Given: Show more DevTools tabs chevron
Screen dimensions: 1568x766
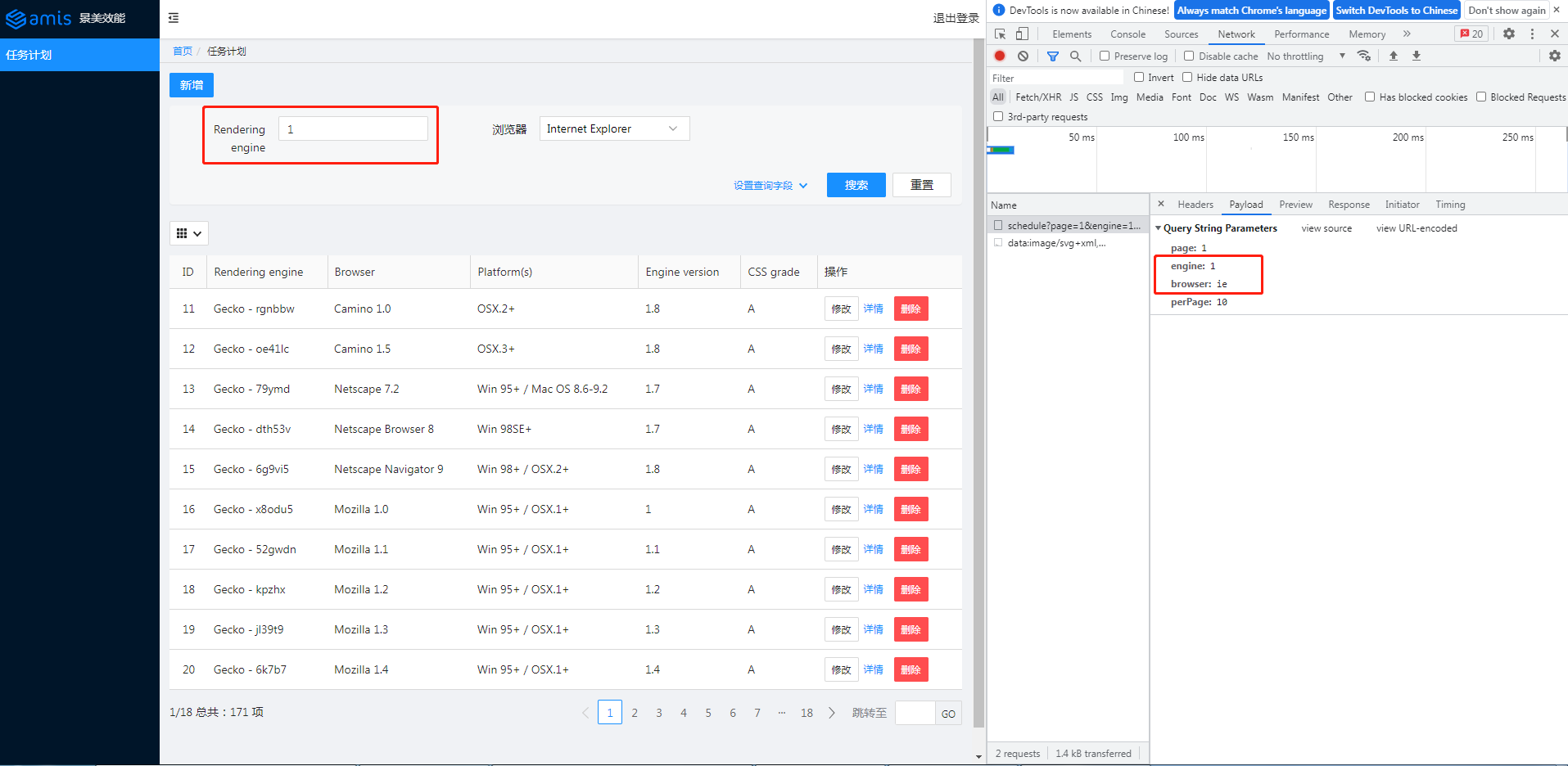Looking at the screenshot, I should [x=1407, y=34].
